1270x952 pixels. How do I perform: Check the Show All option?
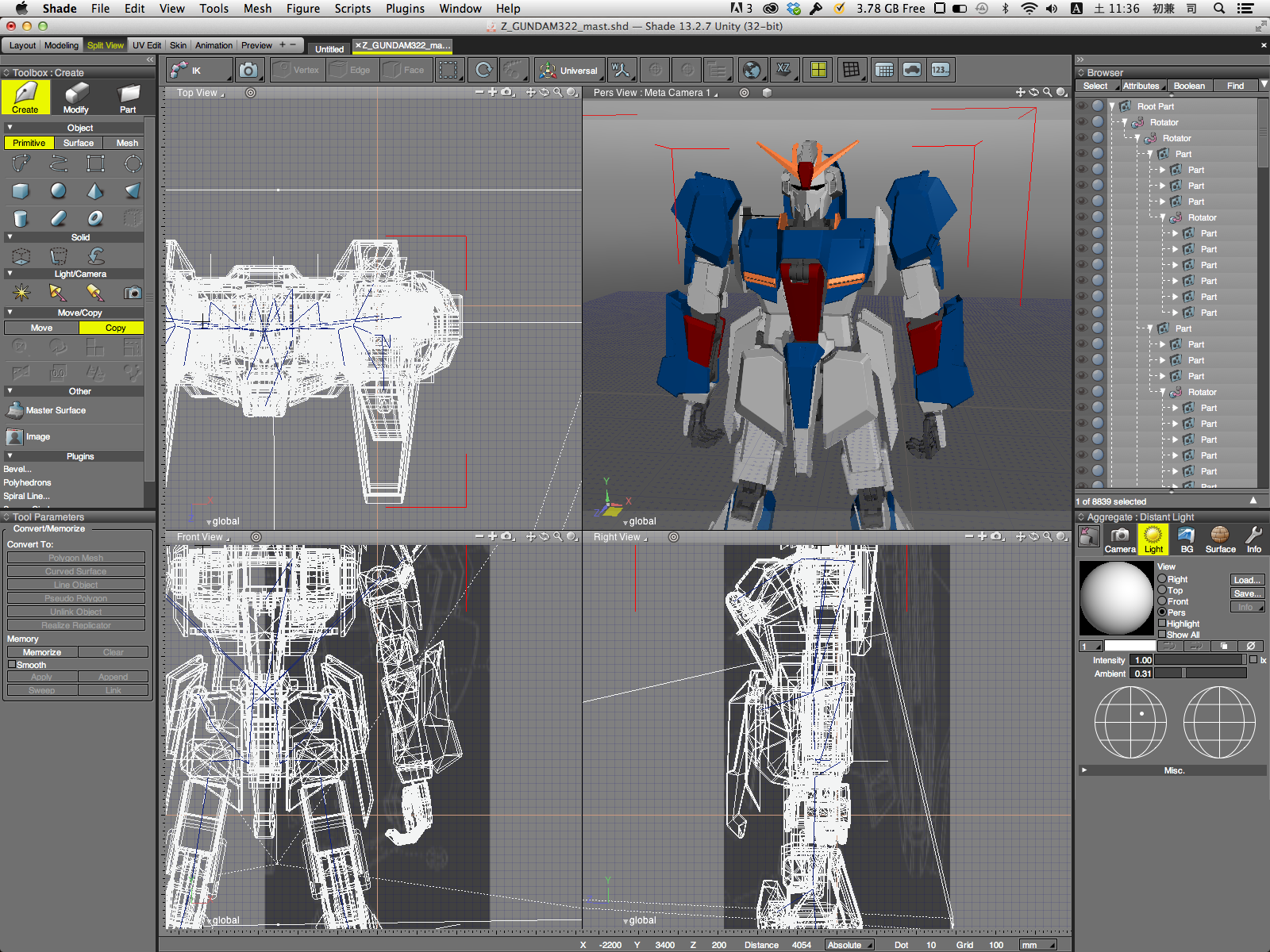[1162, 635]
